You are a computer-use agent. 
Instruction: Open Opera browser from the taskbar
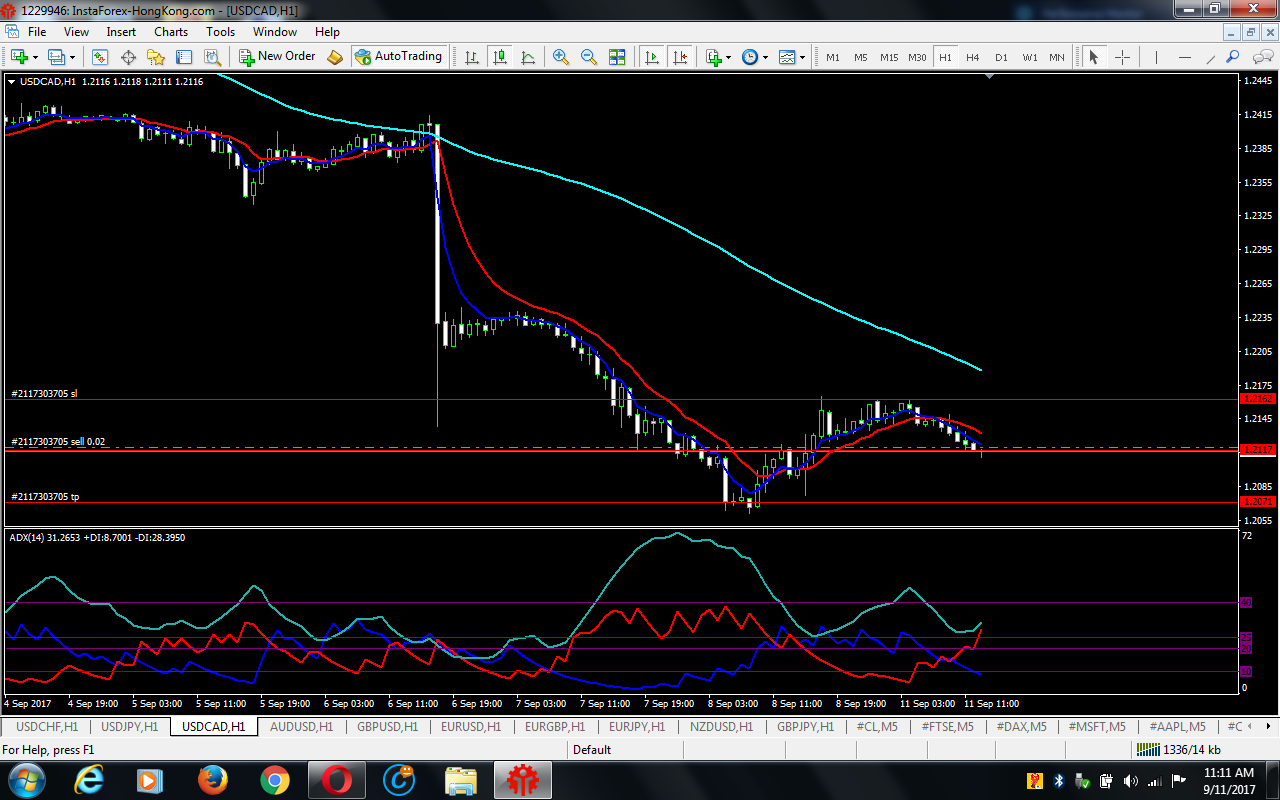click(337, 780)
